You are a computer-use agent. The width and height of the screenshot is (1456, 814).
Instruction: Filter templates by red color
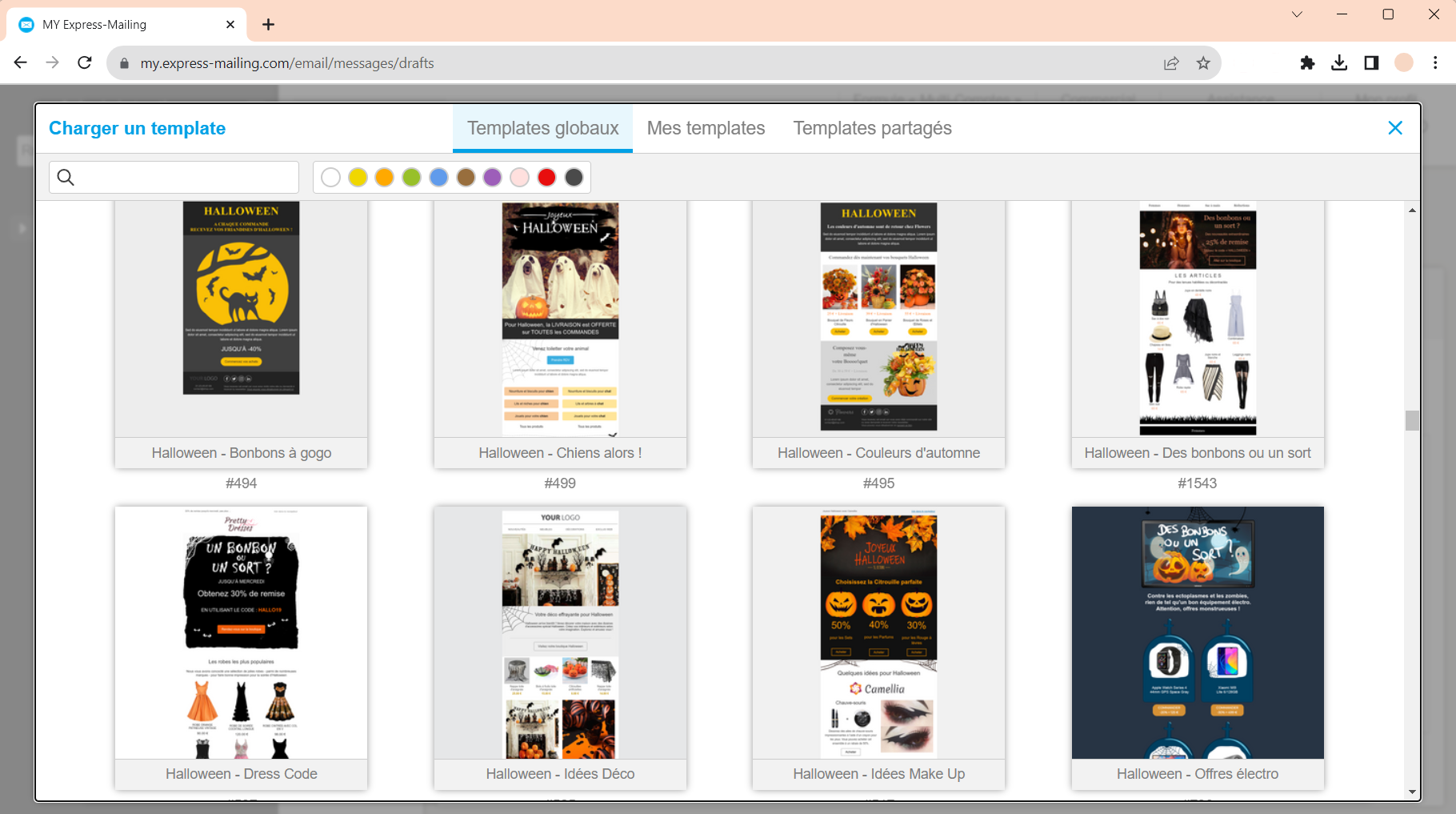click(x=546, y=178)
